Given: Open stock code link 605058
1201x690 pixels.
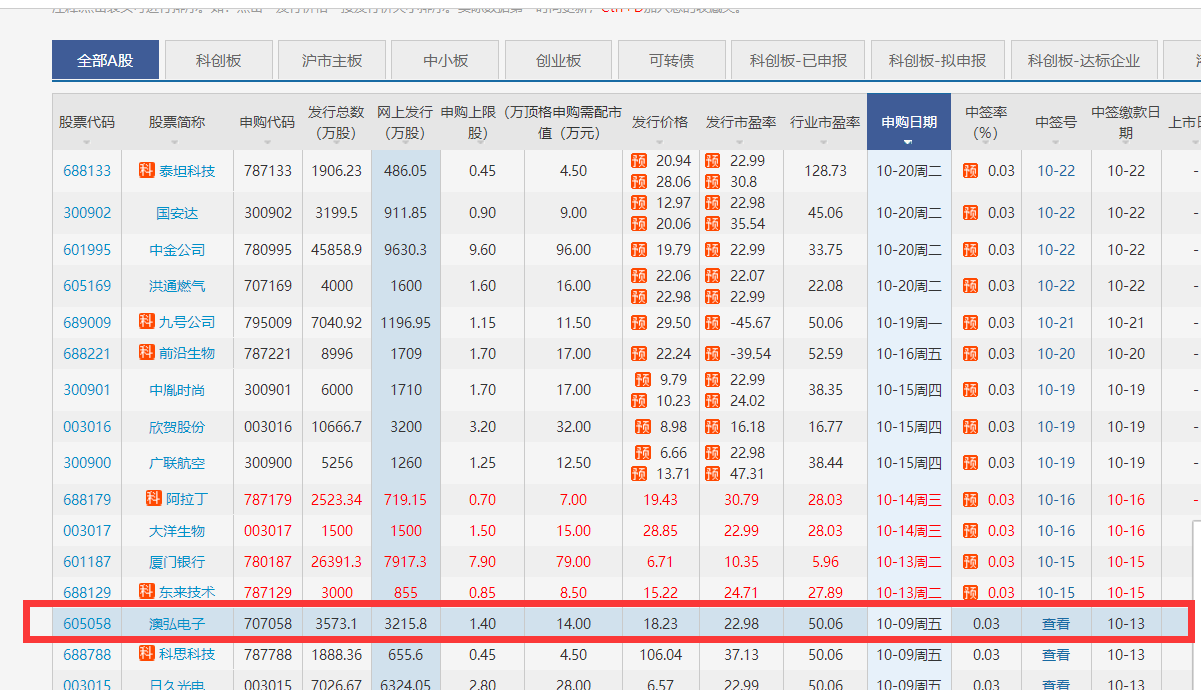Looking at the screenshot, I should (87, 624).
